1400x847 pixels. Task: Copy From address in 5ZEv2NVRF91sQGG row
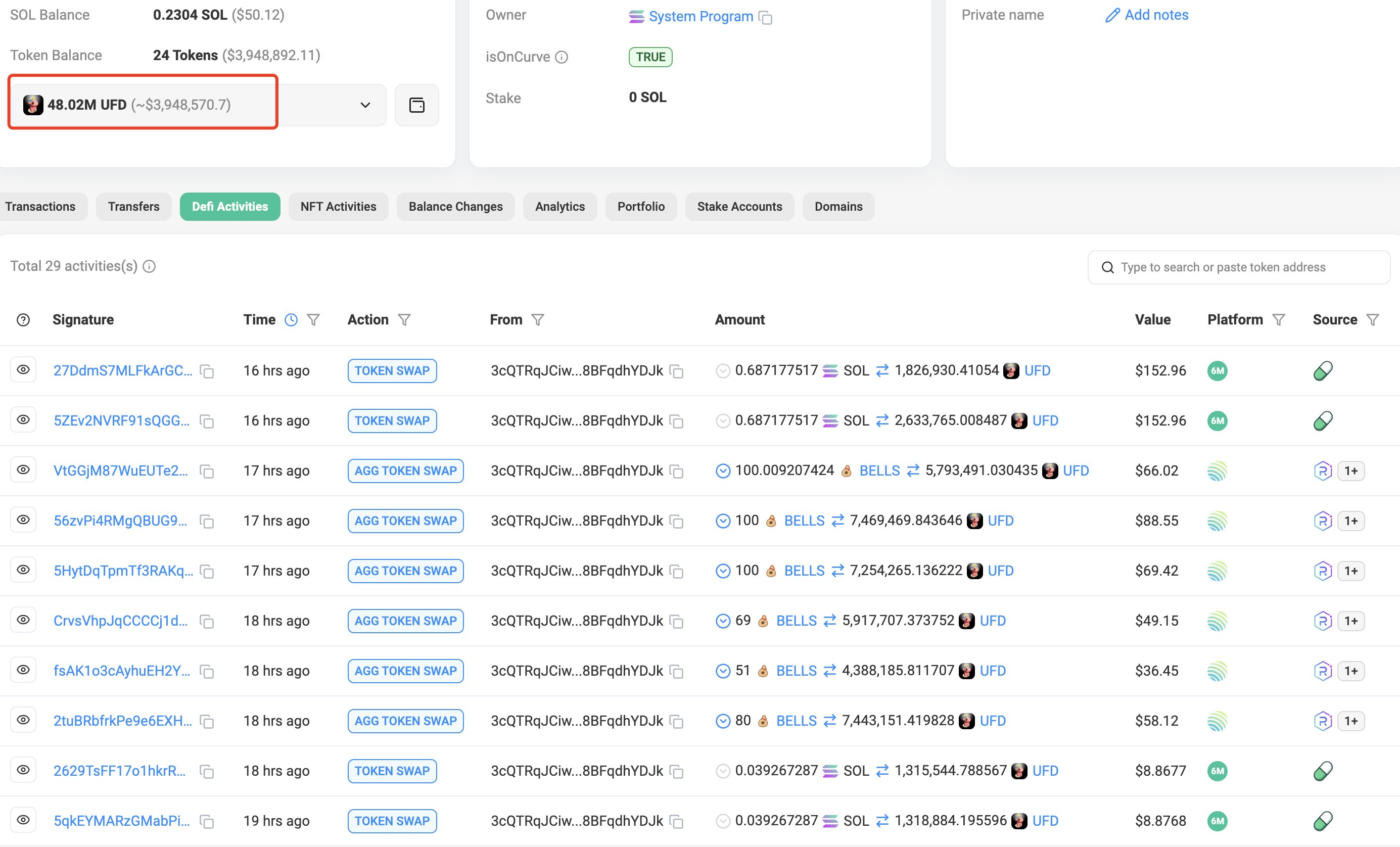(x=676, y=421)
